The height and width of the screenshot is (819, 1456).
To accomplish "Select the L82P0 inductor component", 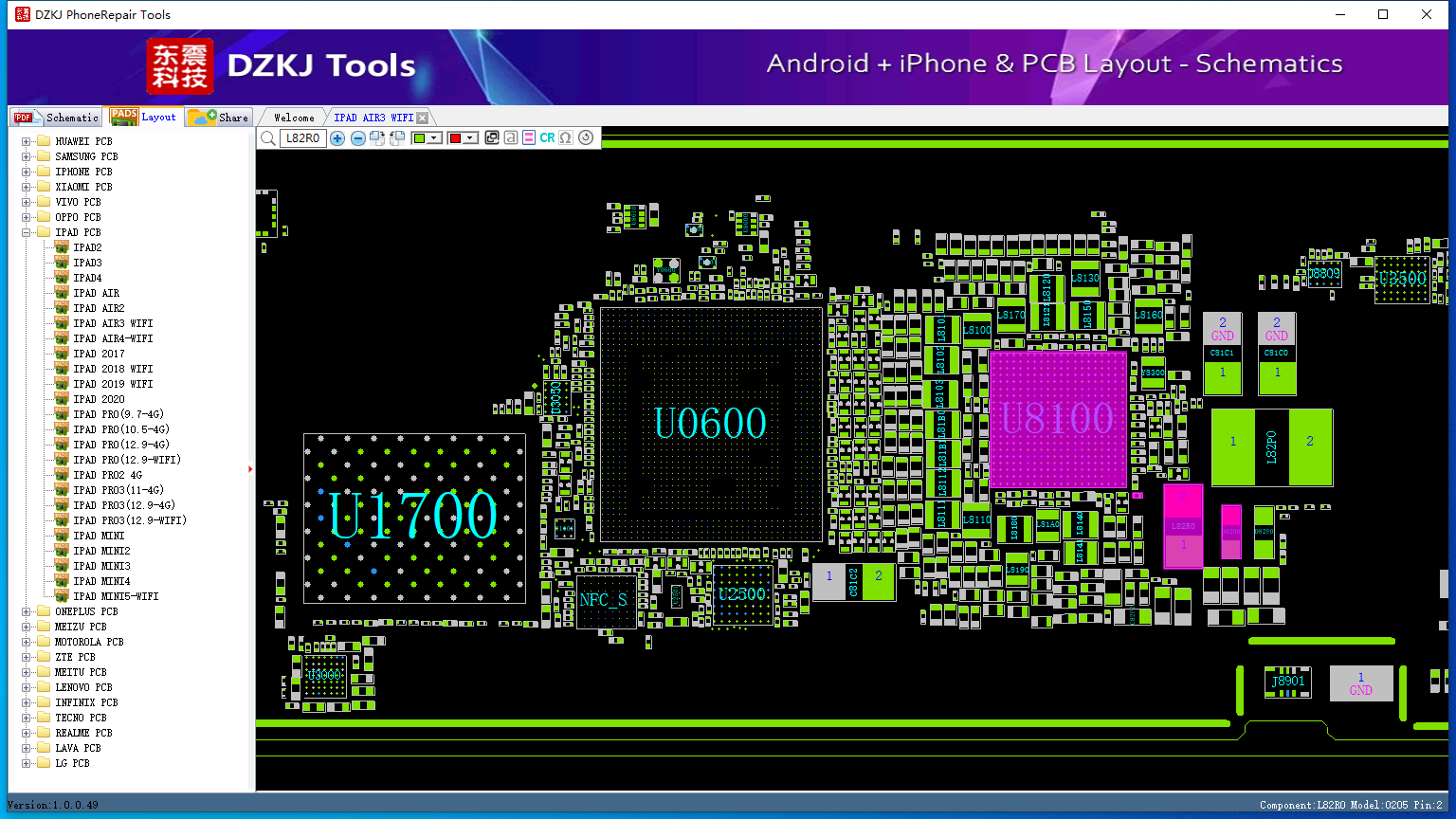I will coord(1272,447).
